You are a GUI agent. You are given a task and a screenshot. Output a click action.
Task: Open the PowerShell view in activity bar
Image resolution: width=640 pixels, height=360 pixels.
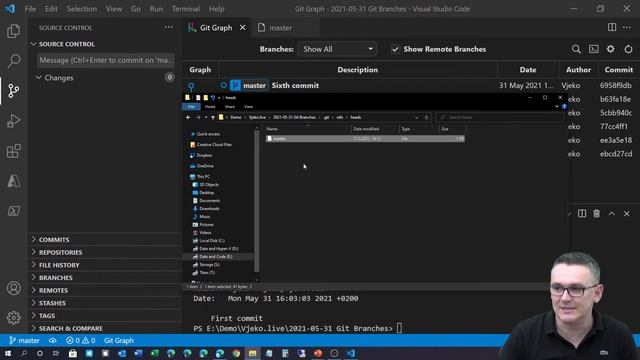13,211
